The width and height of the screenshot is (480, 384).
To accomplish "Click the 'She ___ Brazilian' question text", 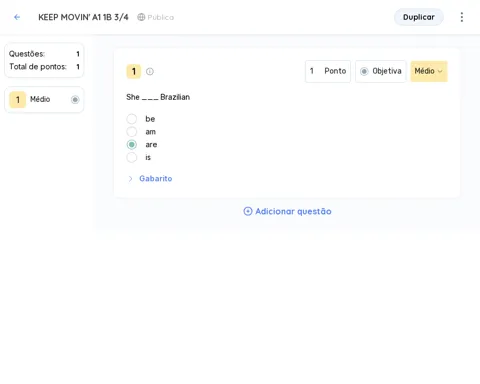I will [x=158, y=97].
